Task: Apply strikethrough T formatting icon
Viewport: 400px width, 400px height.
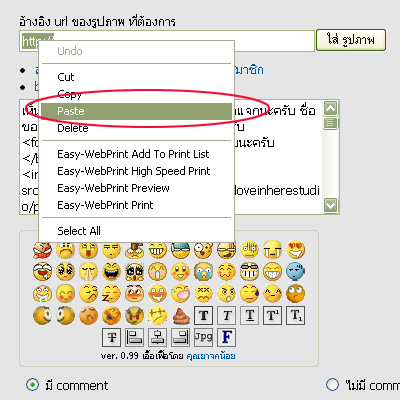Action: pos(112,338)
